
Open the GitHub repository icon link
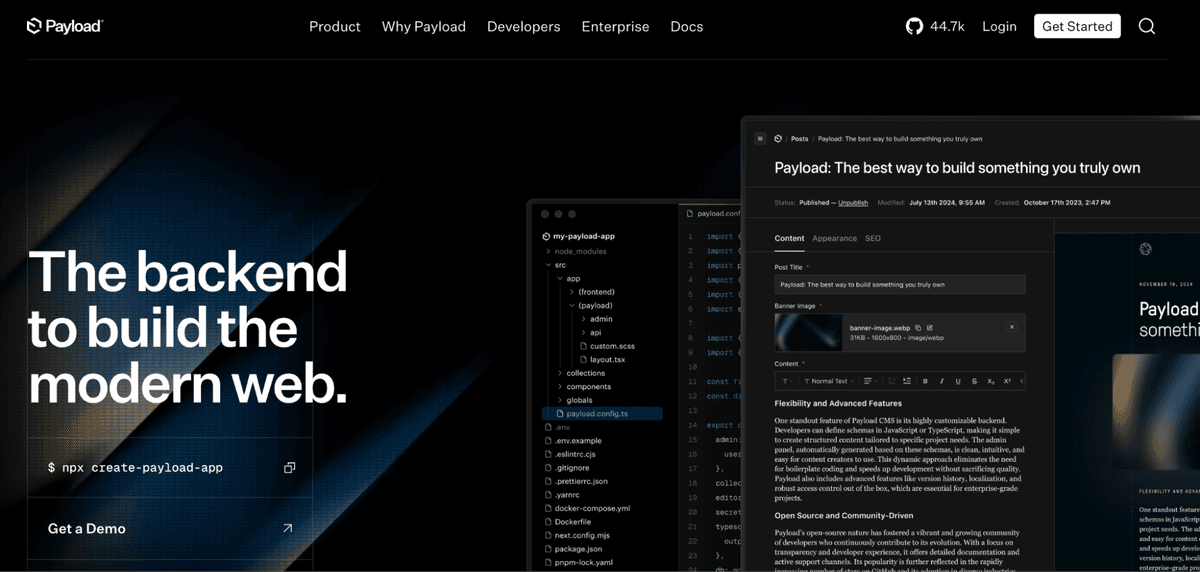pos(914,26)
